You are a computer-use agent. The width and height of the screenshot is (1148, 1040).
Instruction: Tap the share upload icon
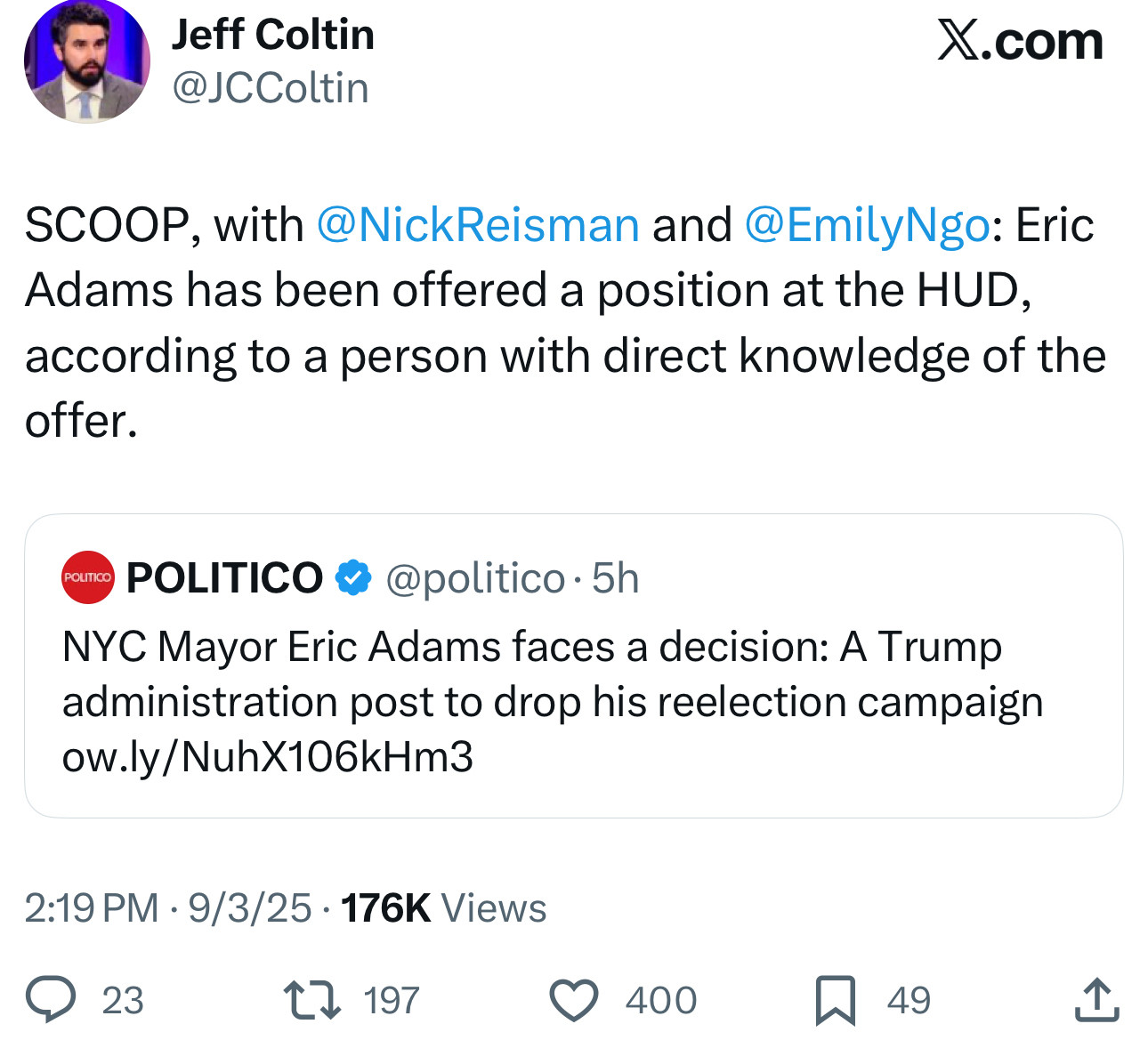[1096, 998]
